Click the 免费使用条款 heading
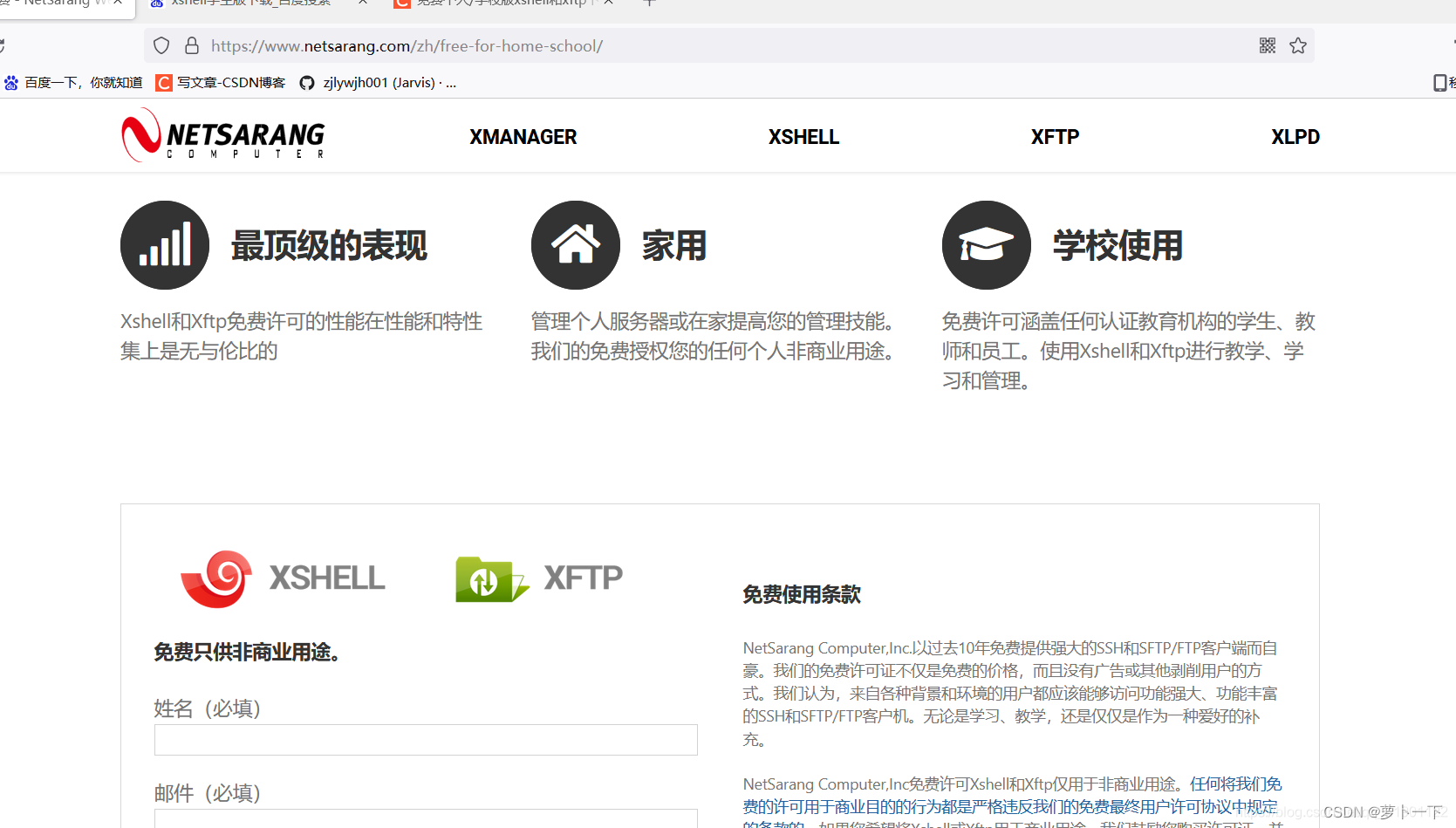 pyautogui.click(x=802, y=595)
